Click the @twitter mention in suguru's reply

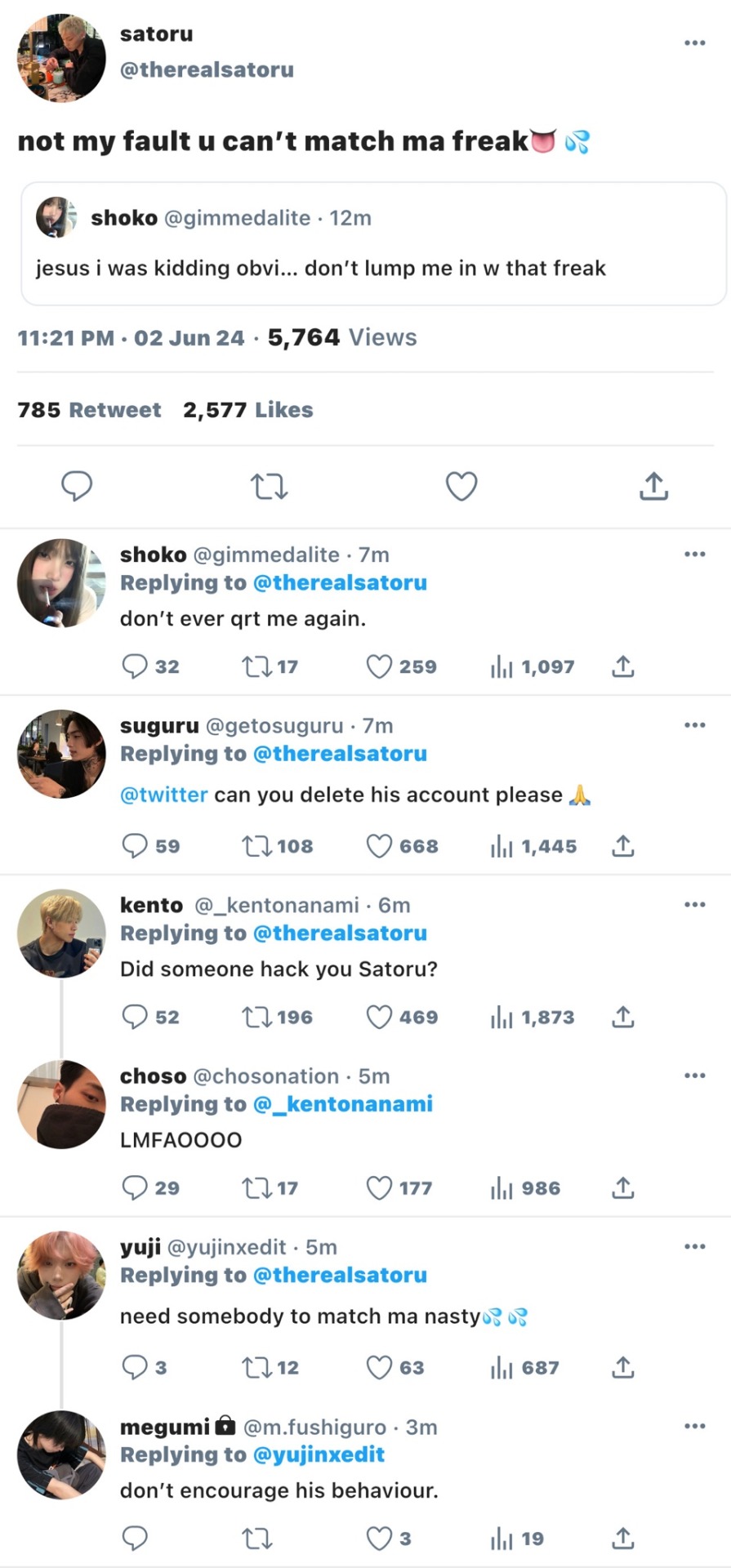click(163, 795)
